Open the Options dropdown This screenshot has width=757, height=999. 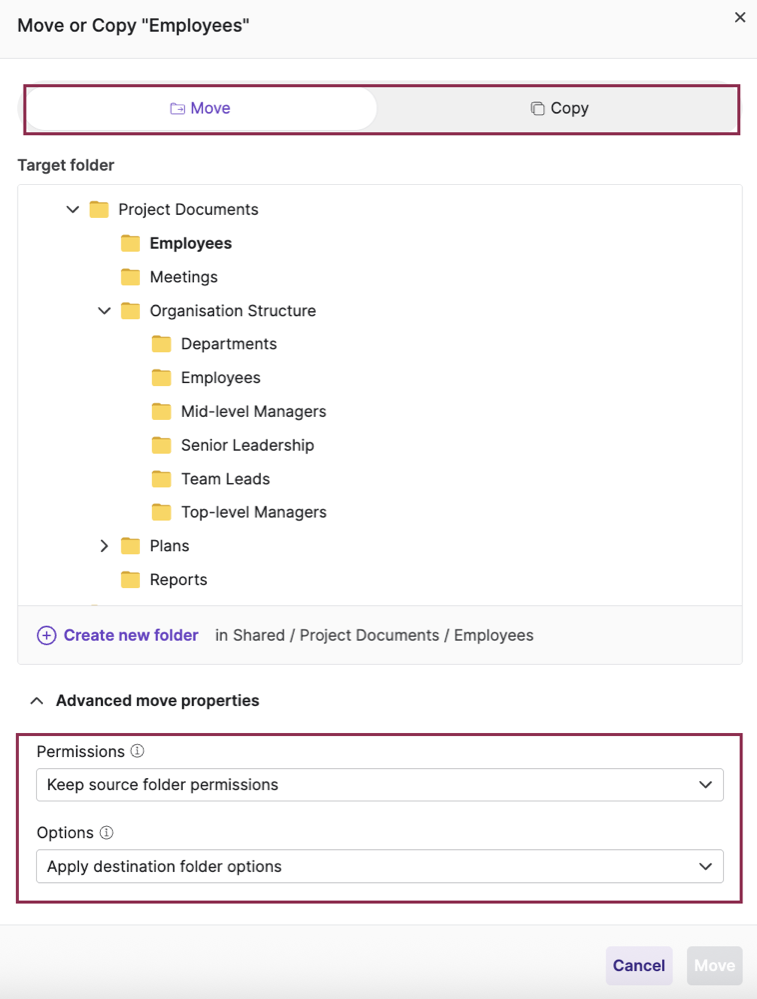379,867
